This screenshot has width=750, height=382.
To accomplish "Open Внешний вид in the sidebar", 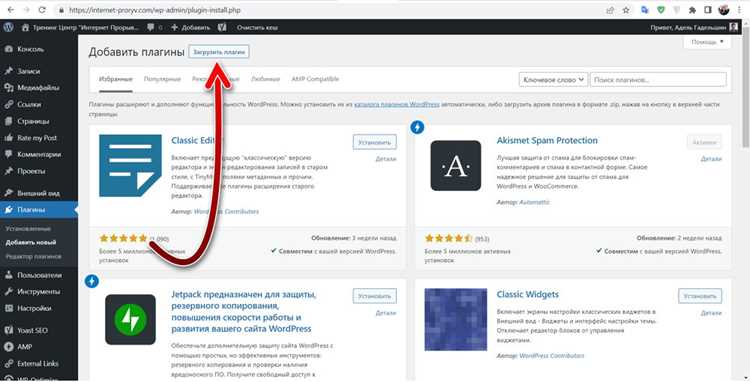I will (x=38, y=193).
